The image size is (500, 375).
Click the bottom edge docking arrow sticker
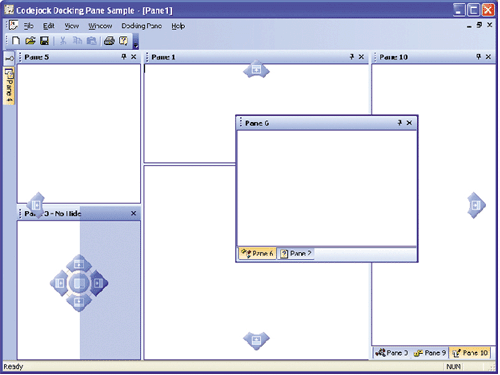tap(256, 341)
